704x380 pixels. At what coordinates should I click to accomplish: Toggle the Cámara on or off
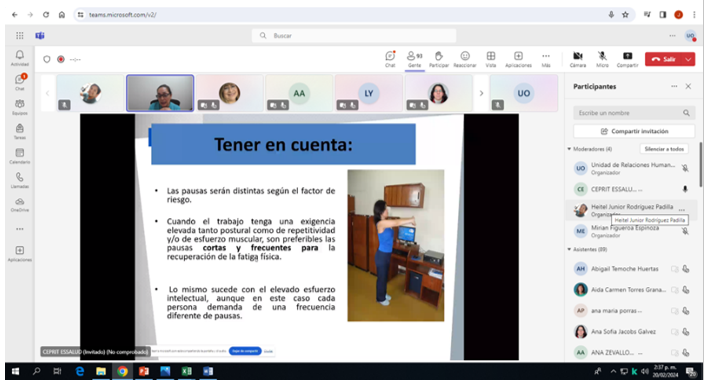[x=578, y=59]
